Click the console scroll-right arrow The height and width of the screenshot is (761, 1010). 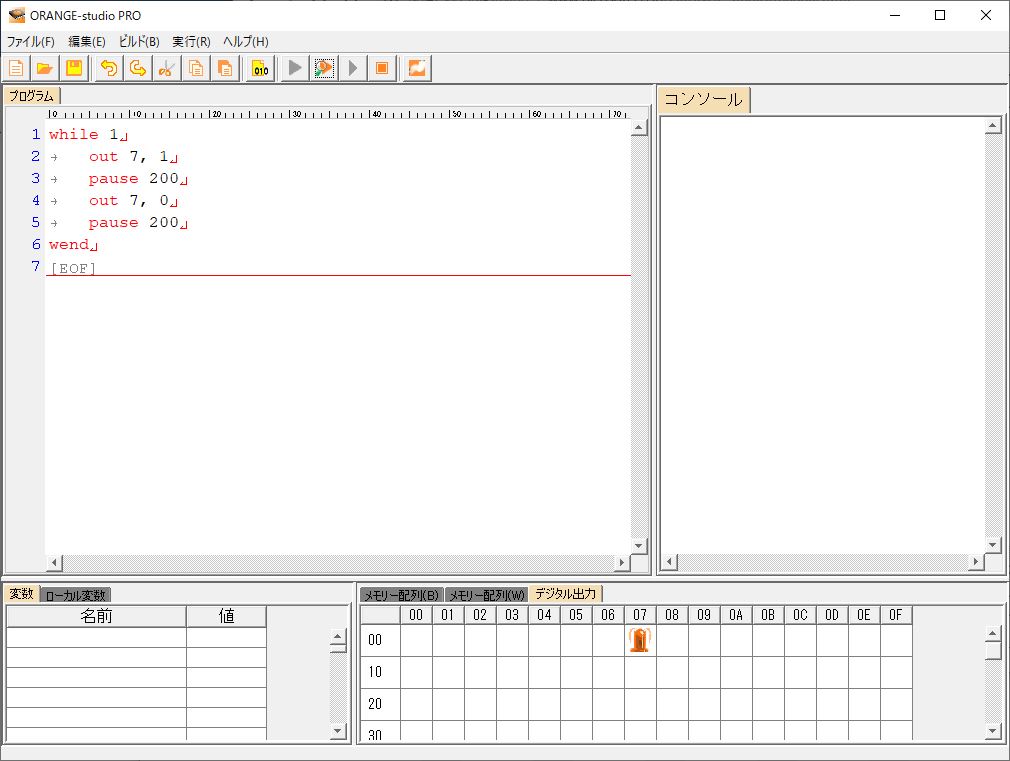(x=976, y=562)
